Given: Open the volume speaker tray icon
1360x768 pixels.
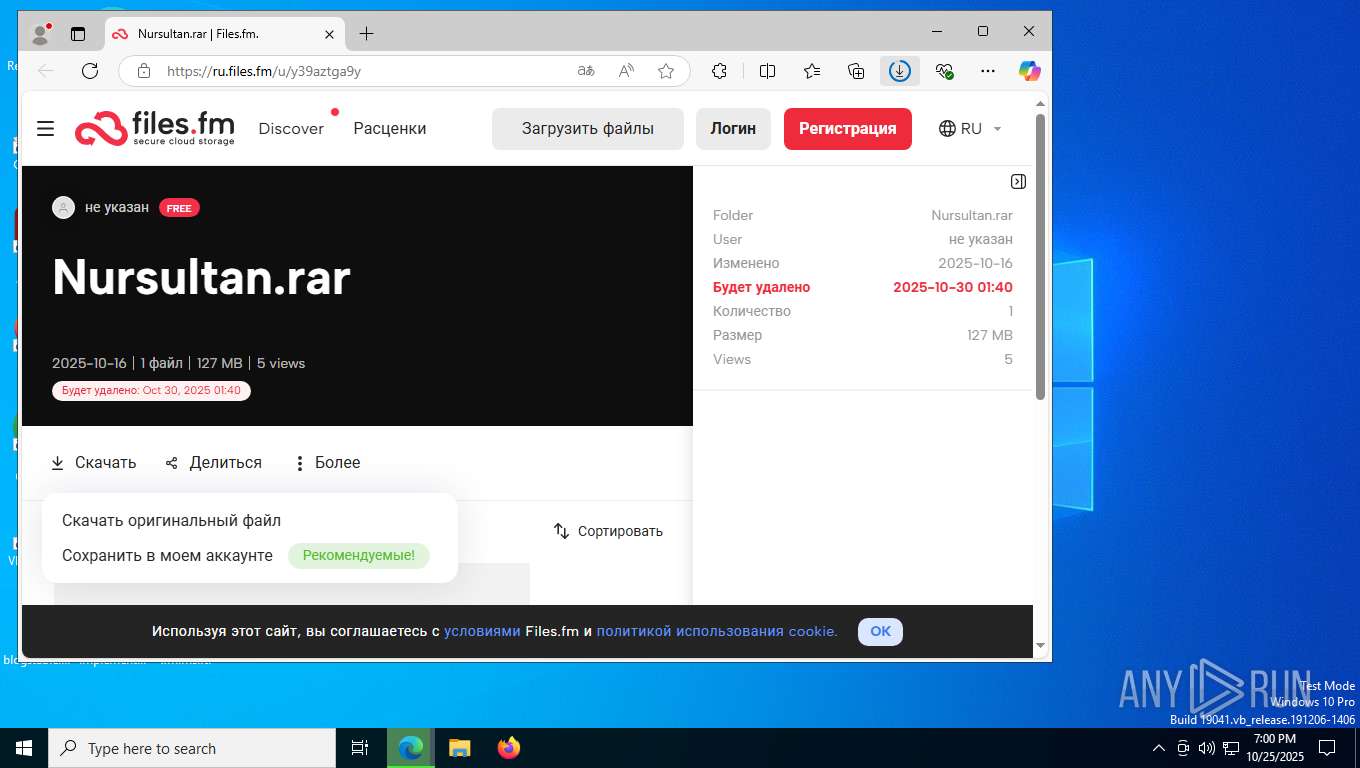Looking at the screenshot, I should point(1206,748).
